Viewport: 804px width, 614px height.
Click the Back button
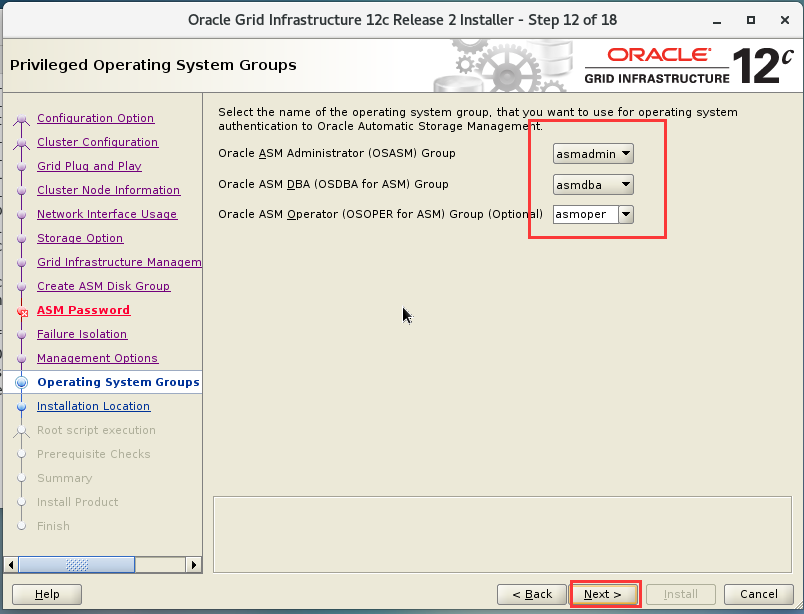[532, 594]
